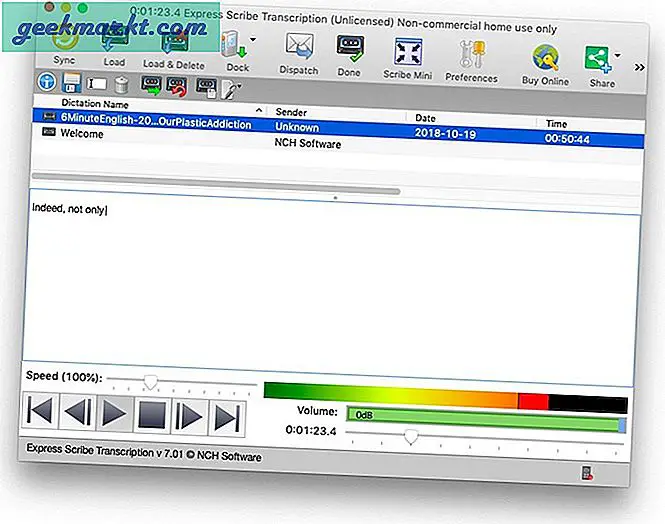Jump to start with rewind-to-beginning button
Viewport: 665px width, 524px height.
click(39, 412)
